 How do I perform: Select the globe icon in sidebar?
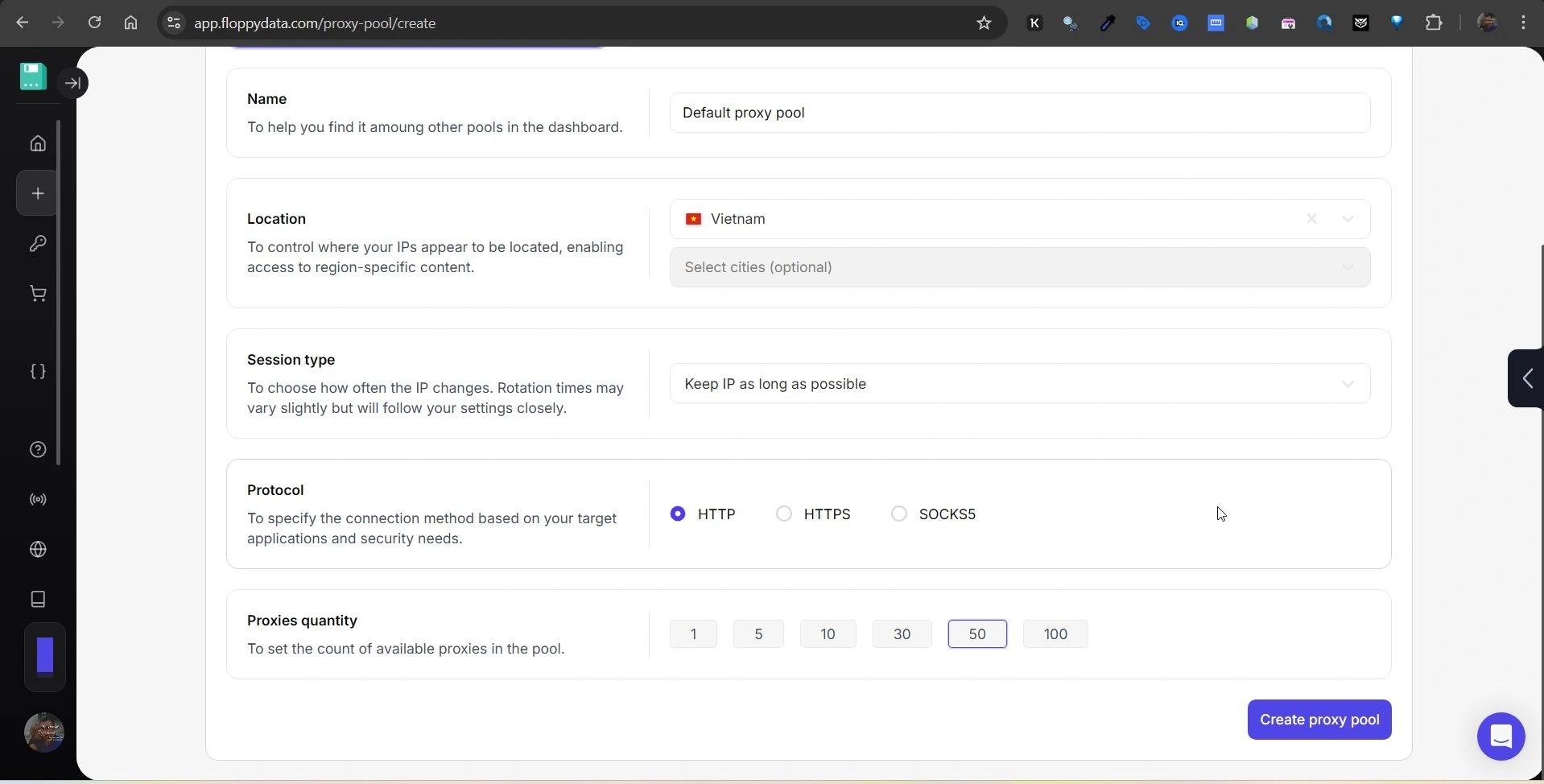(37, 549)
